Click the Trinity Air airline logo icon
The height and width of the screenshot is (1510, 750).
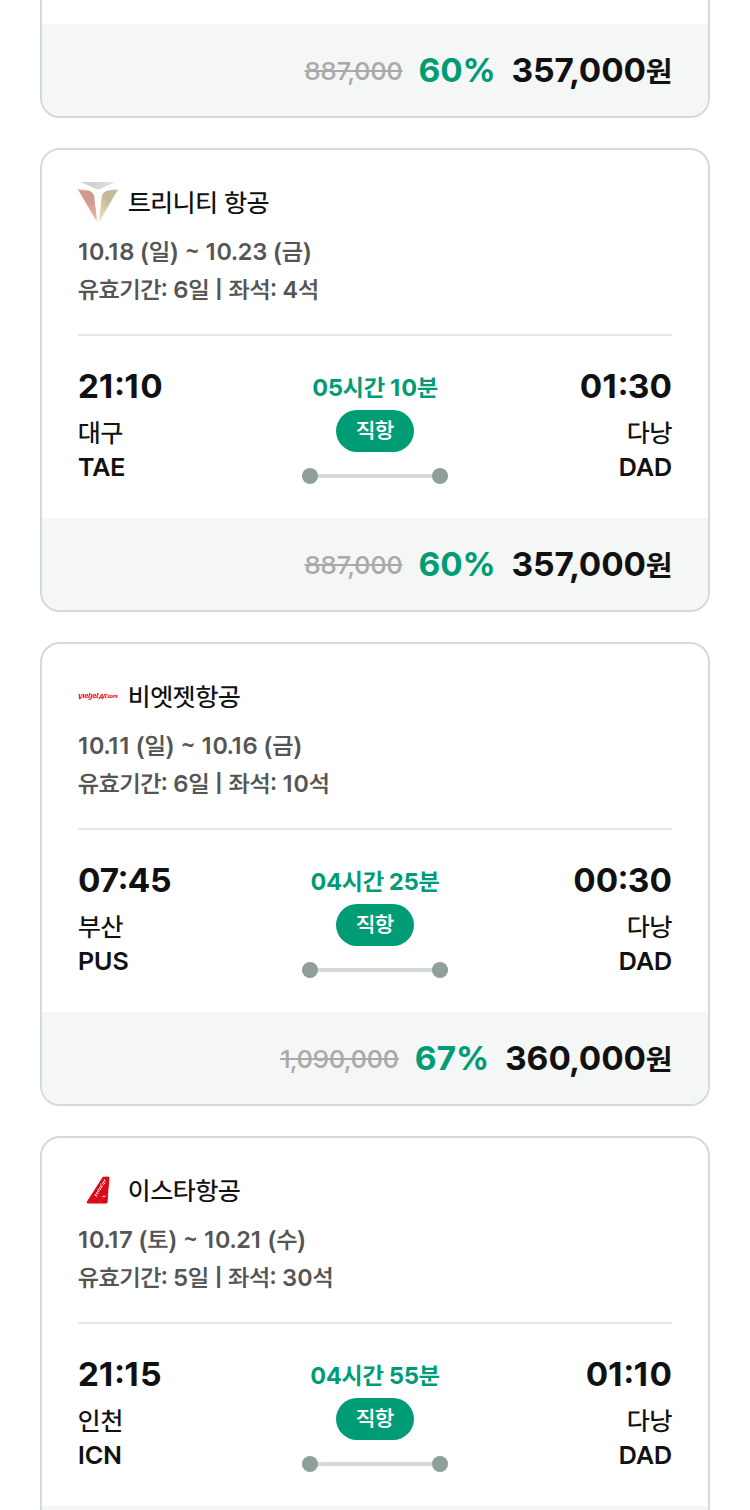click(98, 202)
